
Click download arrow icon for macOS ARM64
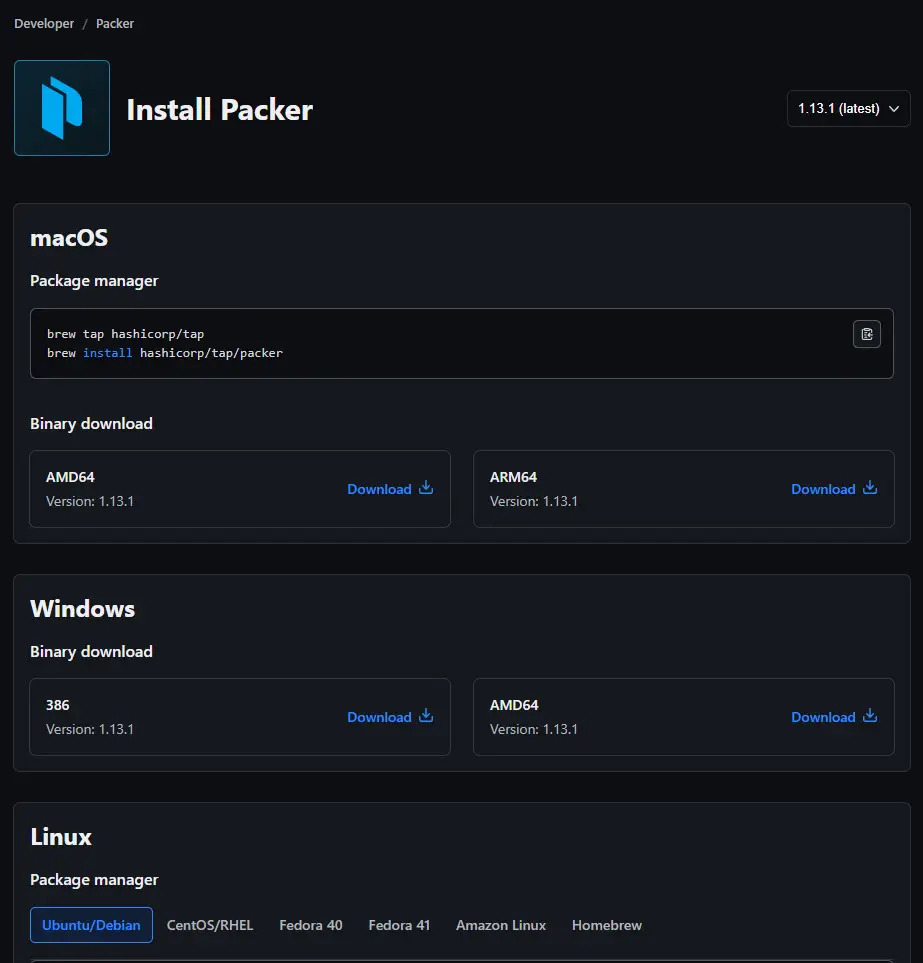[x=870, y=488]
